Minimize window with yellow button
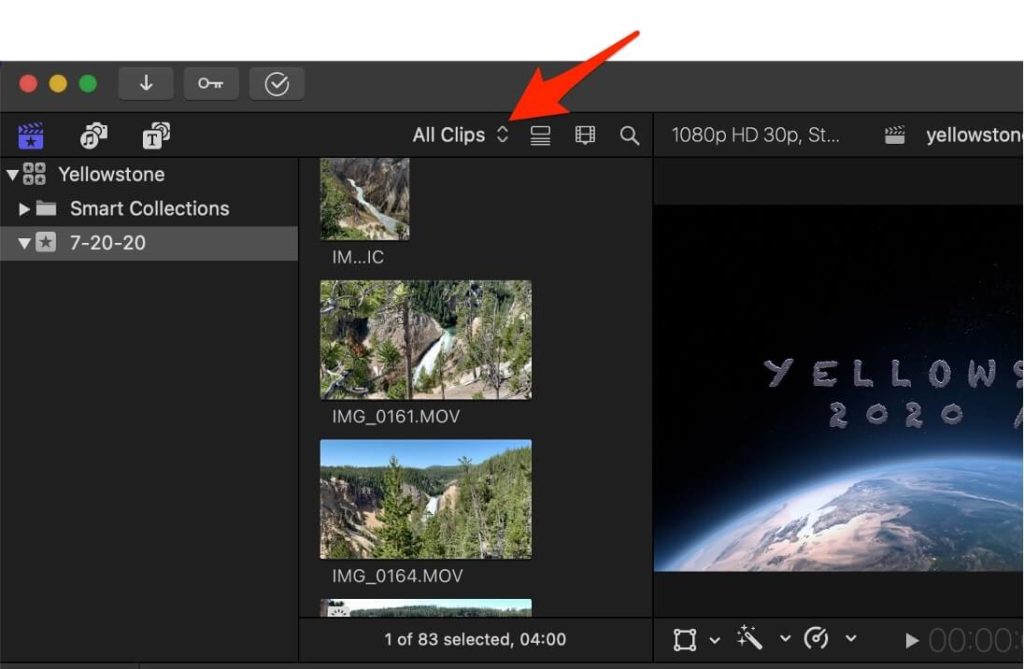Screen dimensions: 1024x669 (58, 84)
